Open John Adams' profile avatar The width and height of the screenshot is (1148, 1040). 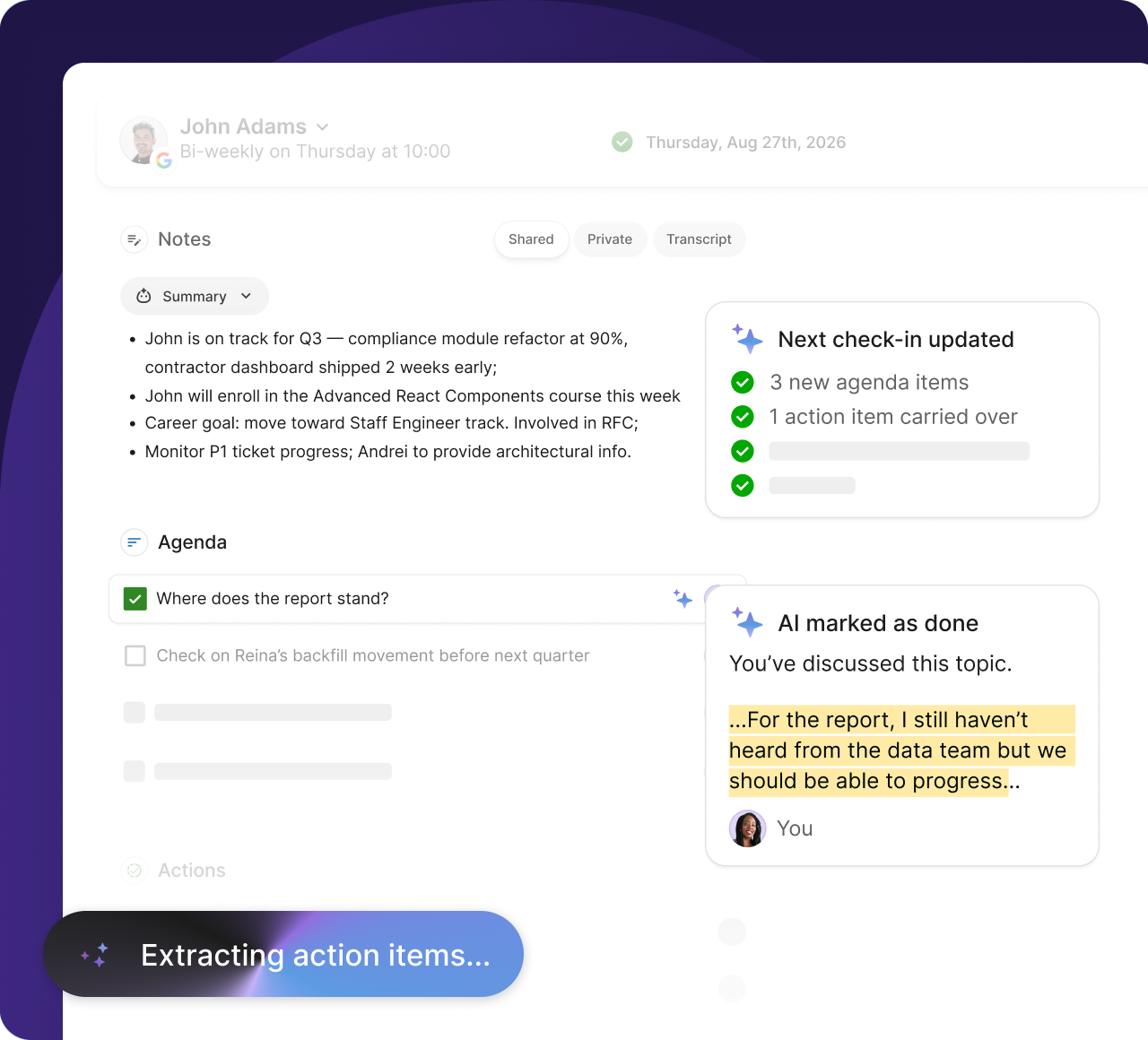pos(143,140)
